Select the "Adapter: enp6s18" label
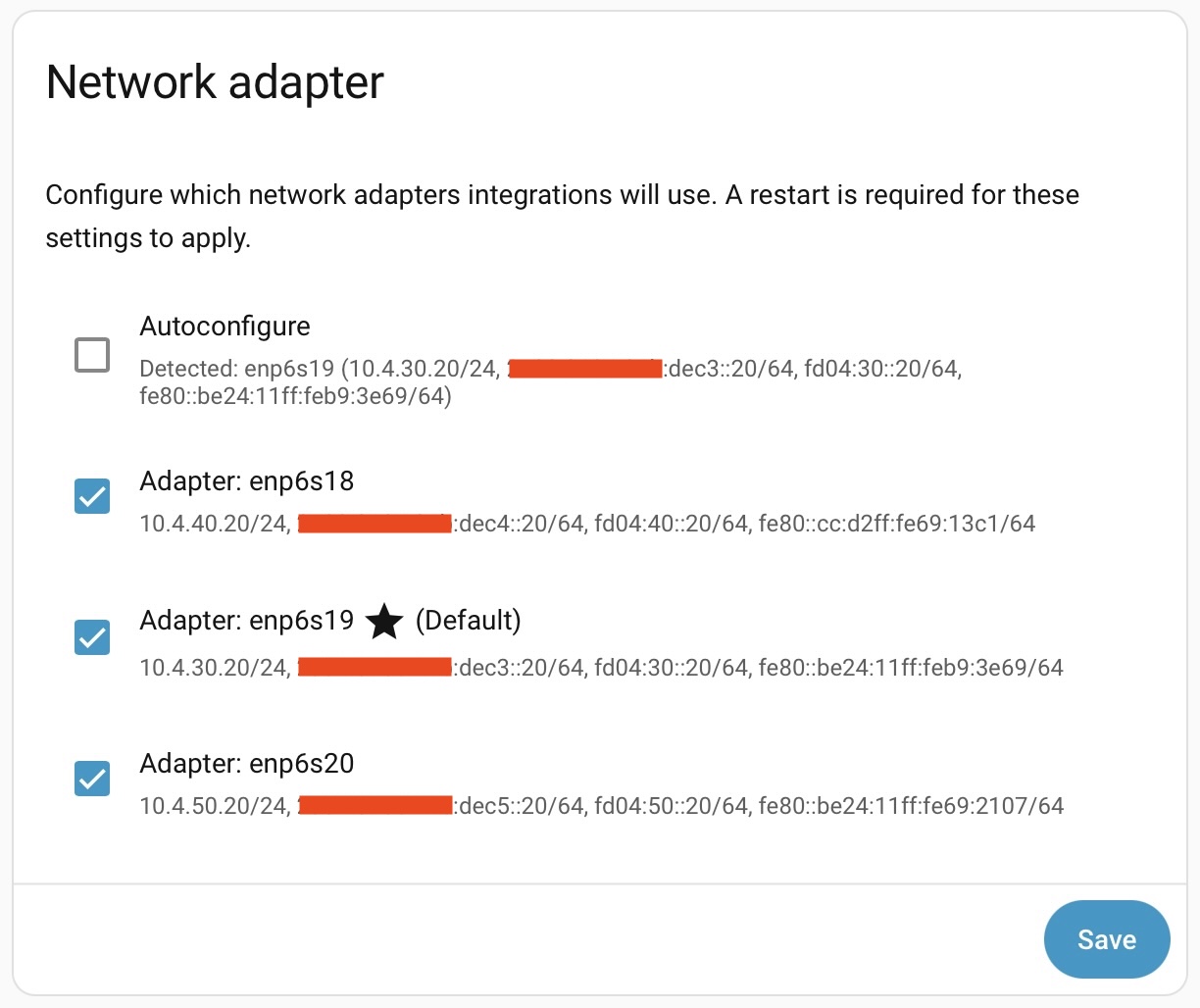Image resolution: width=1200 pixels, height=1008 pixels. (x=246, y=481)
